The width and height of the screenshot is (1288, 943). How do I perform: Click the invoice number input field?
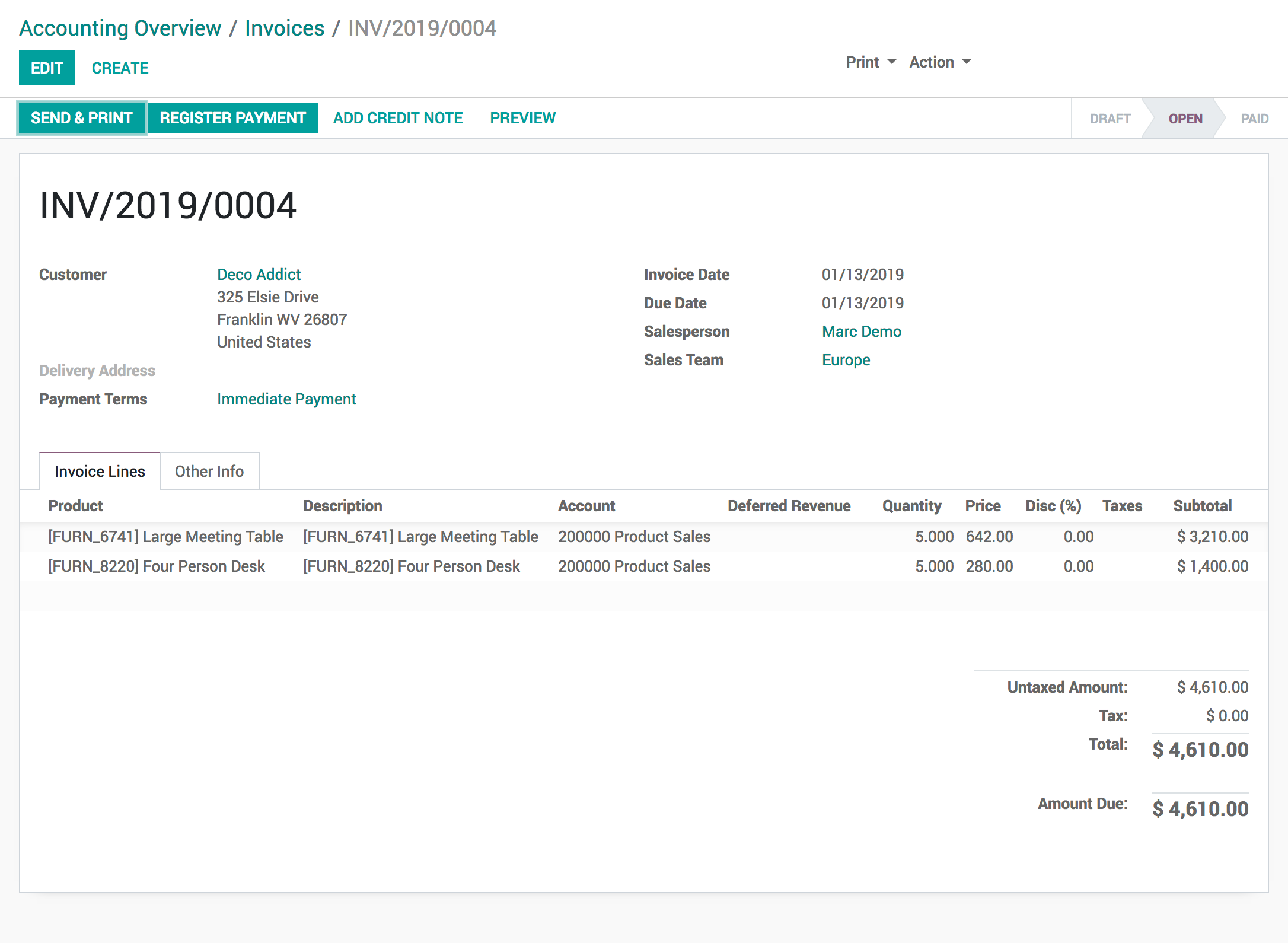(168, 205)
